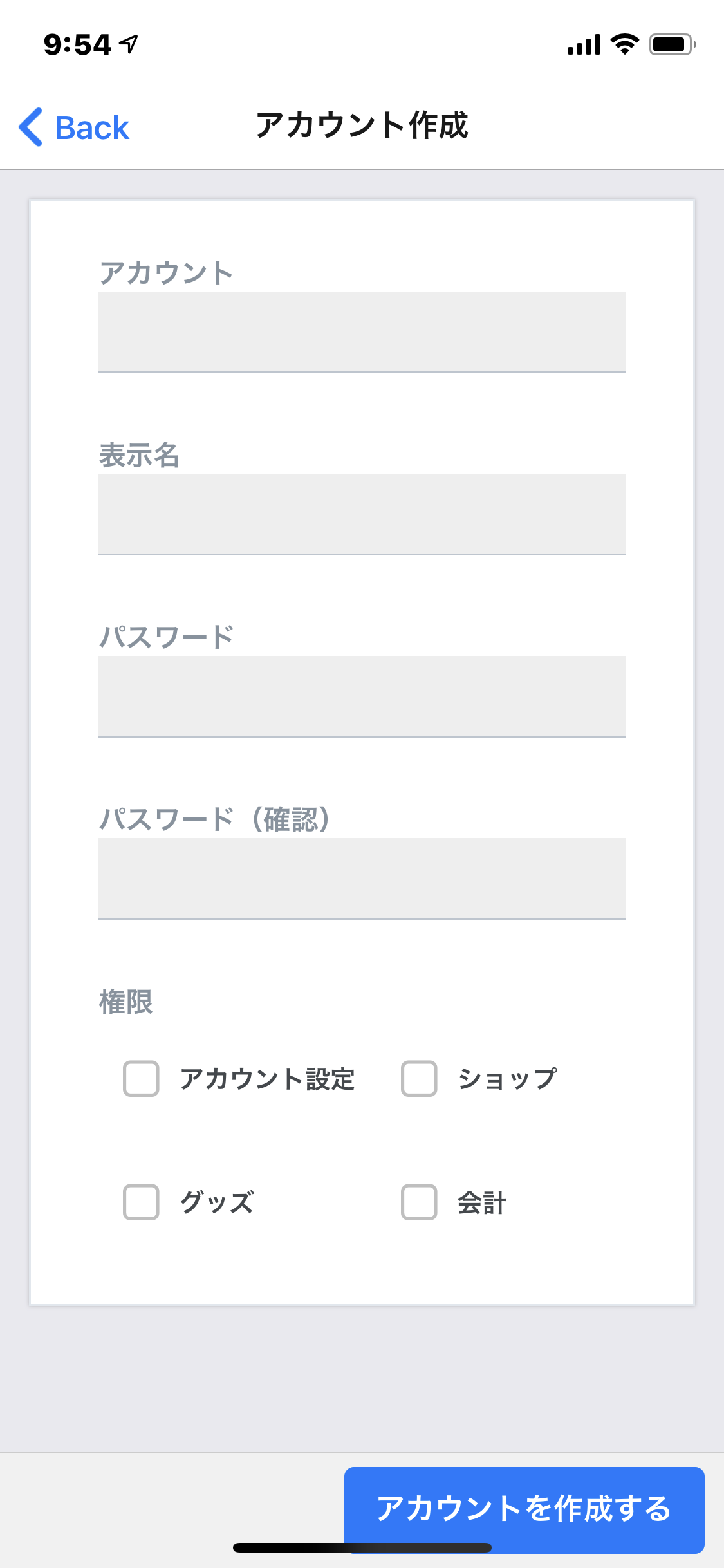724x1568 pixels.
Task: Tap the 権限 section label
Action: [125, 1002]
